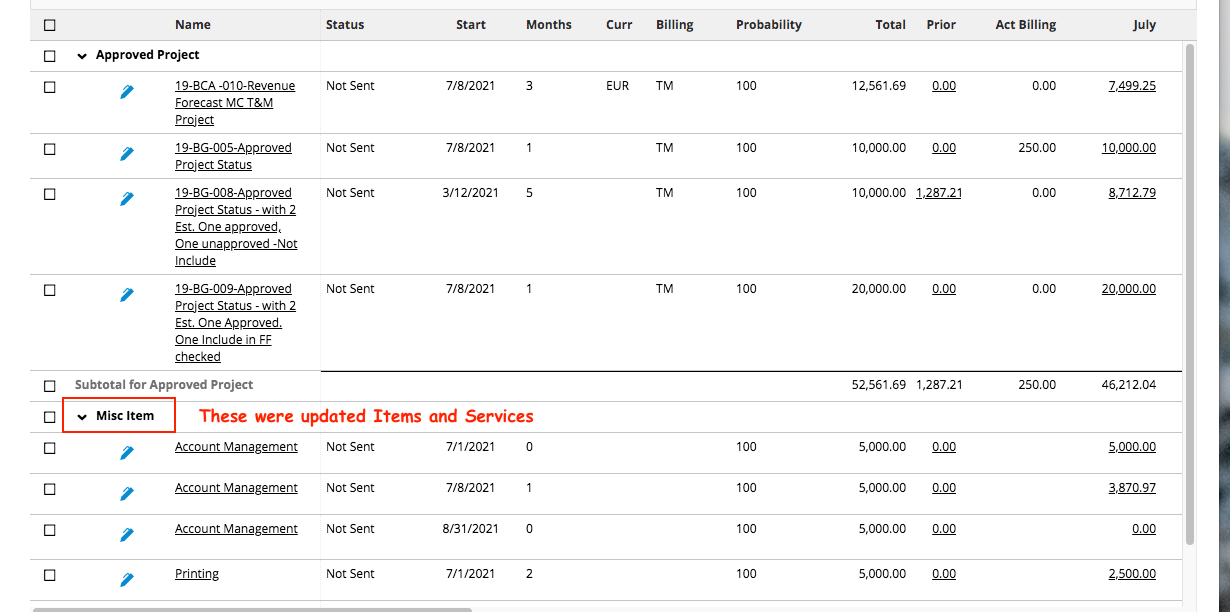The width and height of the screenshot is (1230, 612).
Task: Click the Months column header
Action: [549, 25]
